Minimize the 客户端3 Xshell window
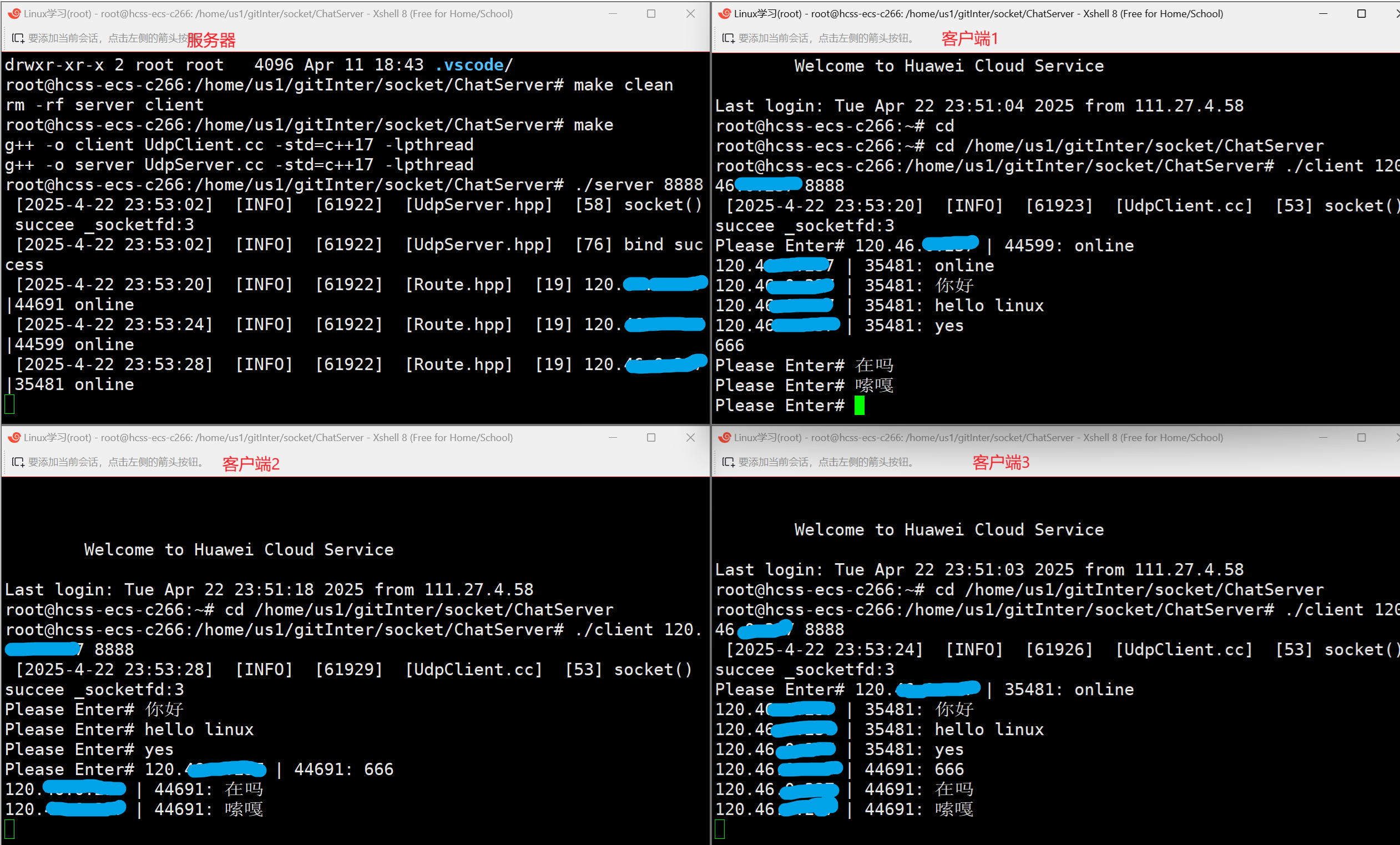 [1323, 438]
